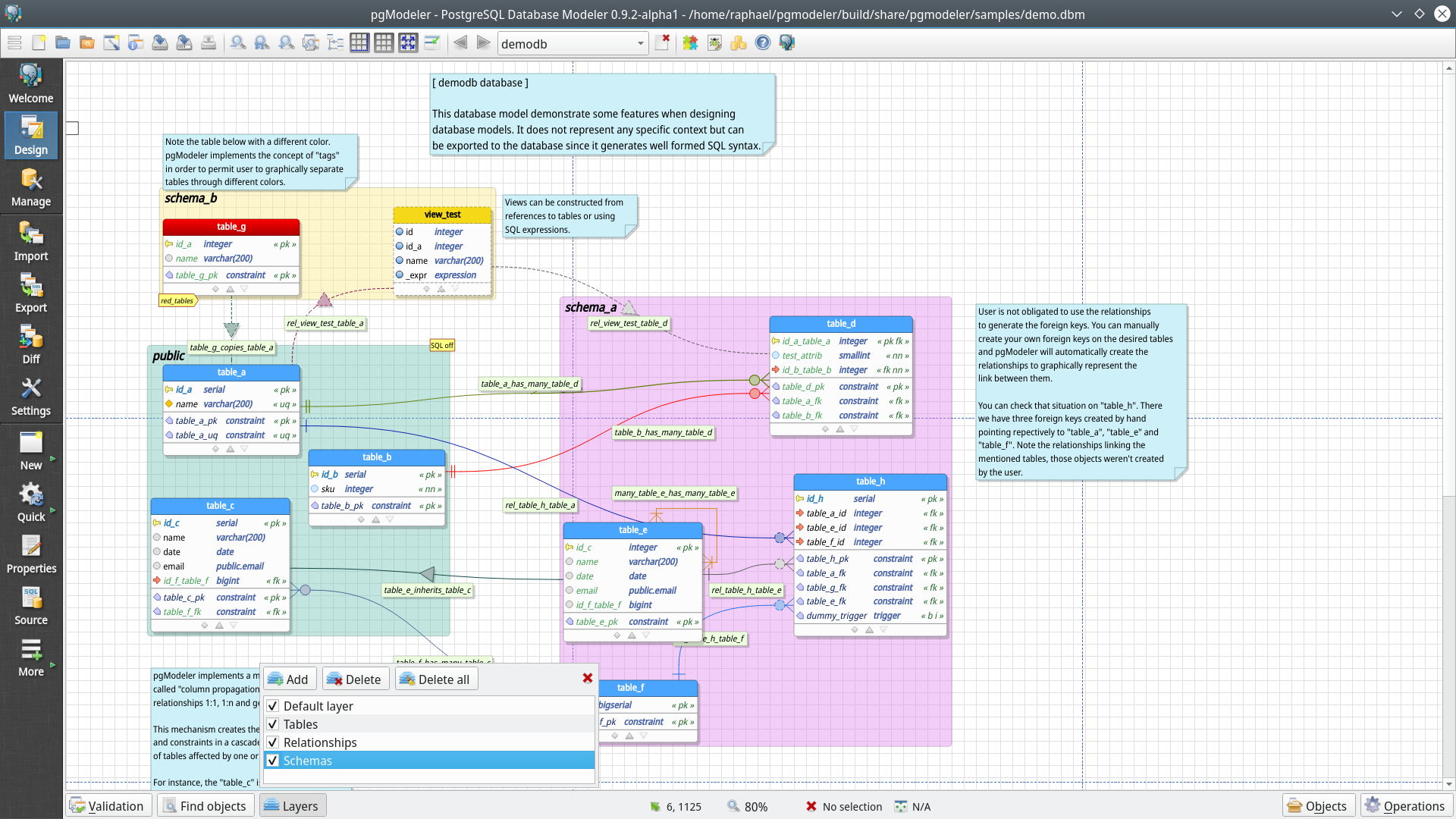Uncheck the Default layer checkbox
1456x819 pixels.
coord(273,706)
